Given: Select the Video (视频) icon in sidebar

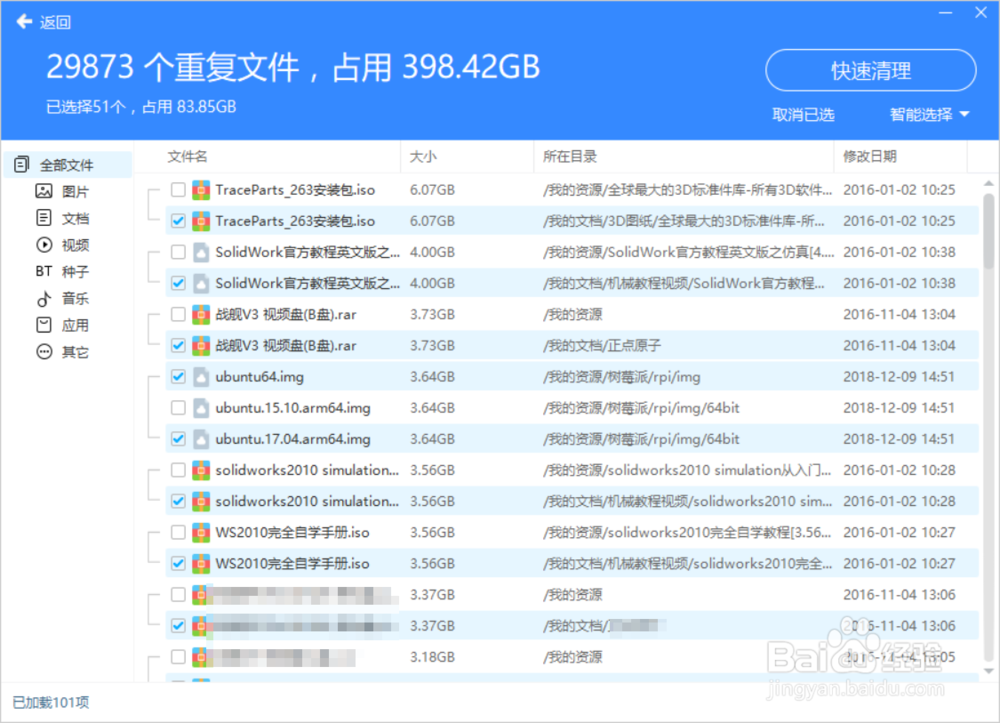Looking at the screenshot, I should (44, 245).
